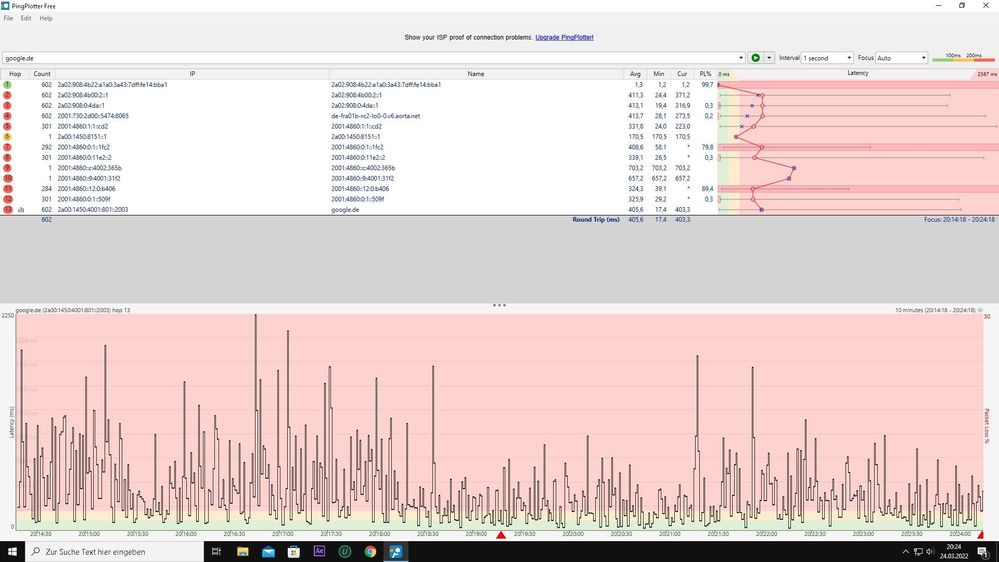This screenshot has width=999, height=562.
Task: Click the Name column header
Action: coord(476,74)
